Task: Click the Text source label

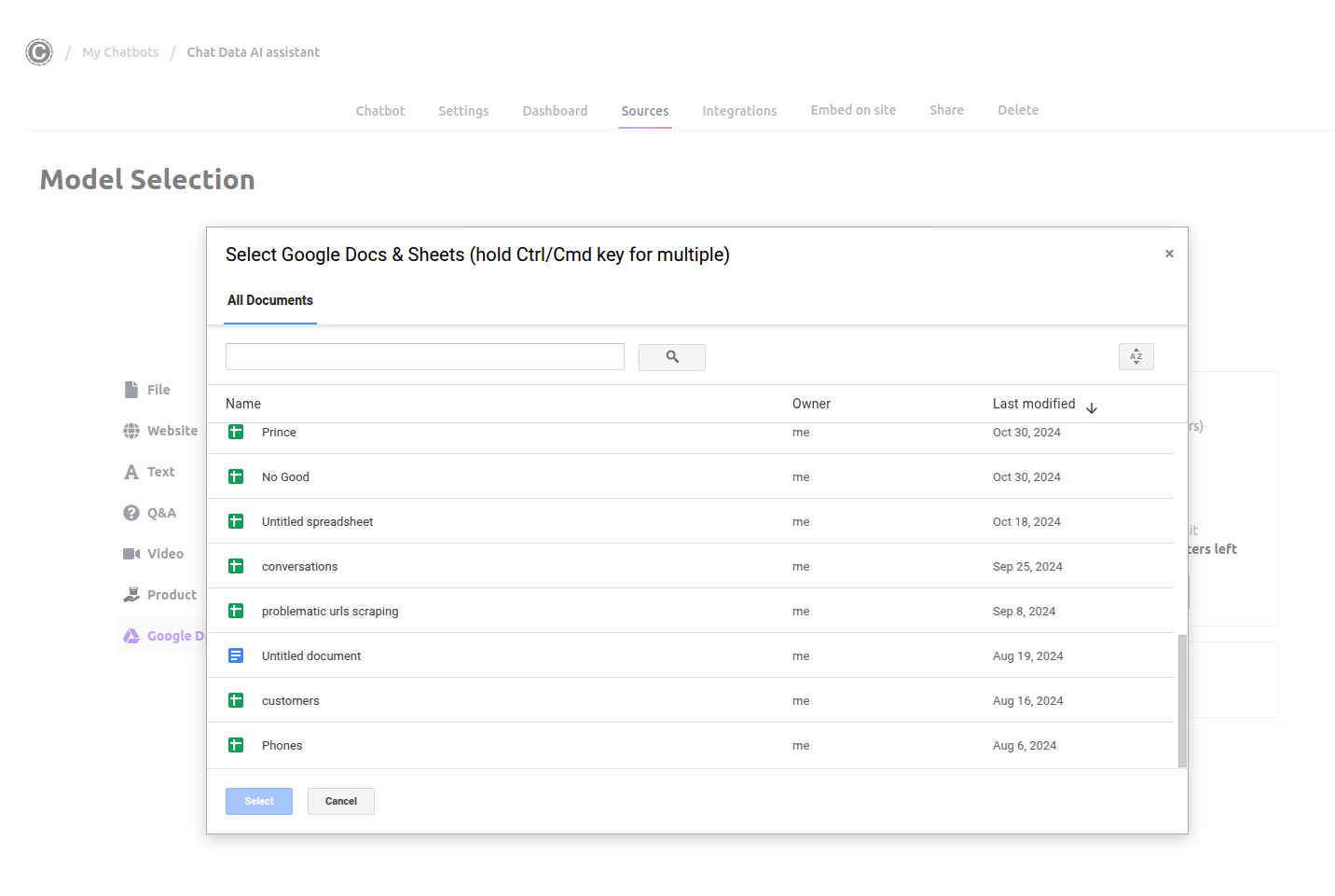Action: tap(160, 472)
